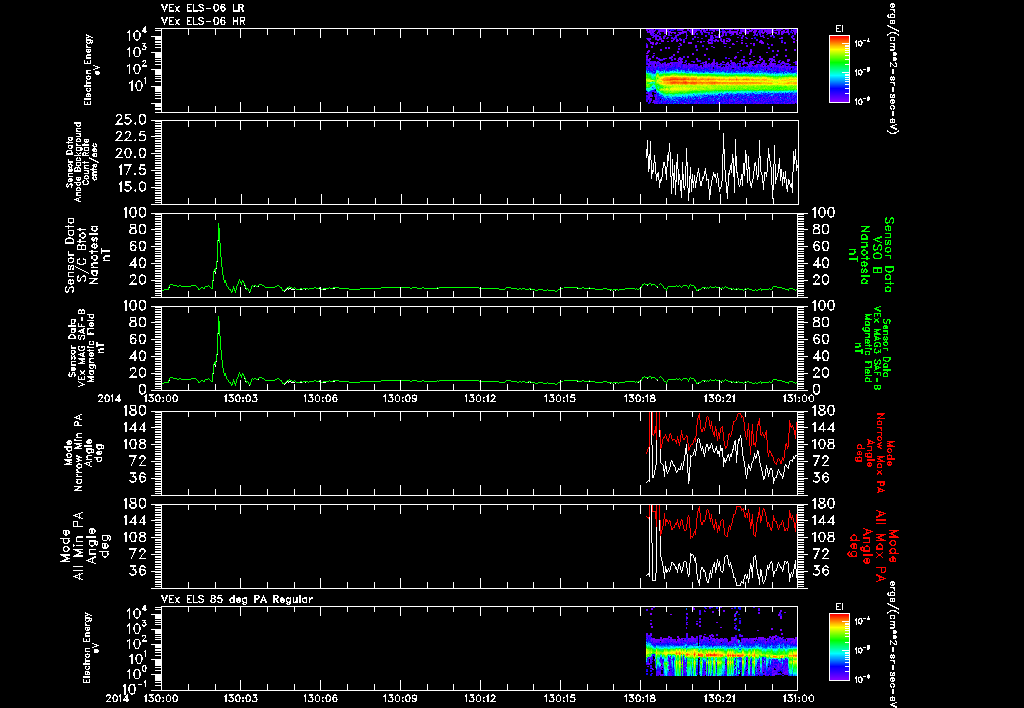
Task: Select the 'VEx ELS 85 deg PA Regular' heading
Action: pyautogui.click(x=237, y=600)
